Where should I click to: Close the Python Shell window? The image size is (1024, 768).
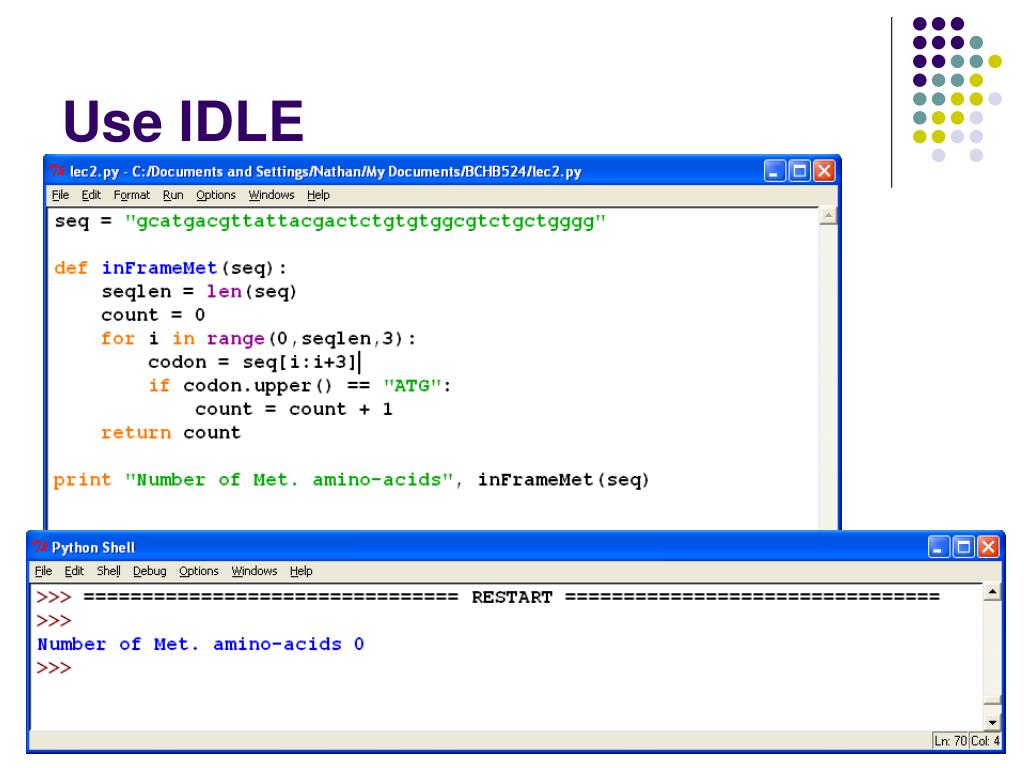[987, 547]
